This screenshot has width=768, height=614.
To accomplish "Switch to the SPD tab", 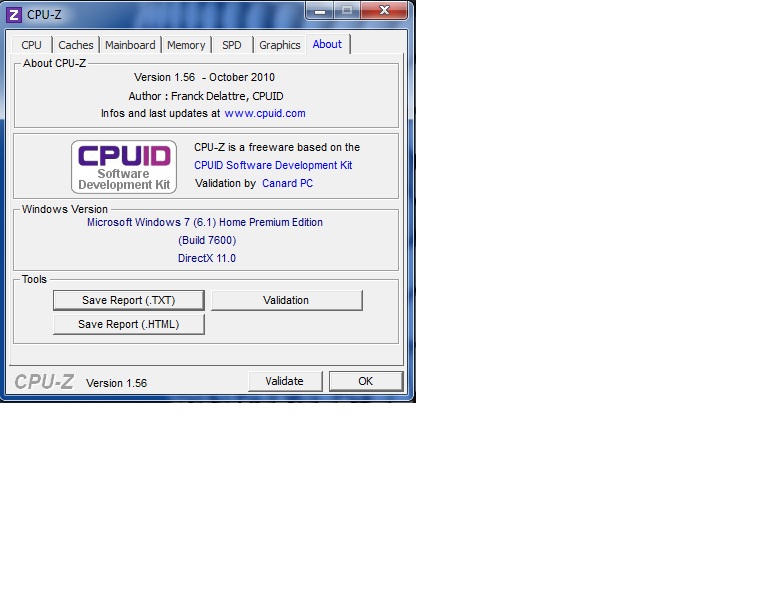I will point(232,45).
